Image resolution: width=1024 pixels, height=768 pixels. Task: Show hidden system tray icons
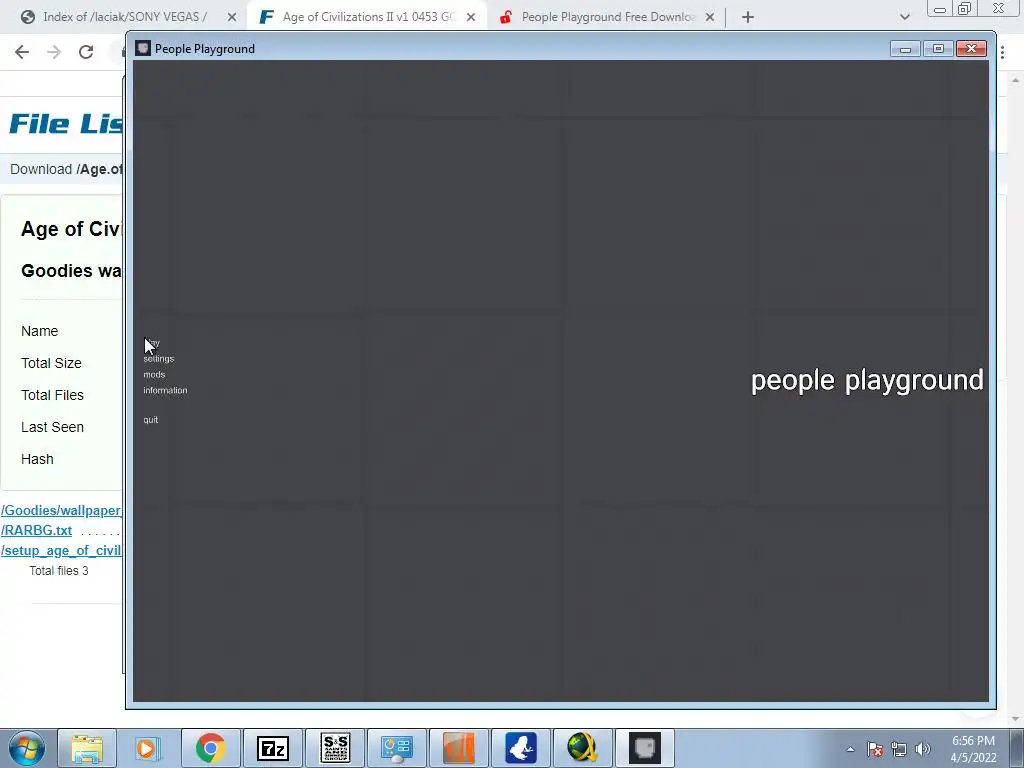point(850,749)
